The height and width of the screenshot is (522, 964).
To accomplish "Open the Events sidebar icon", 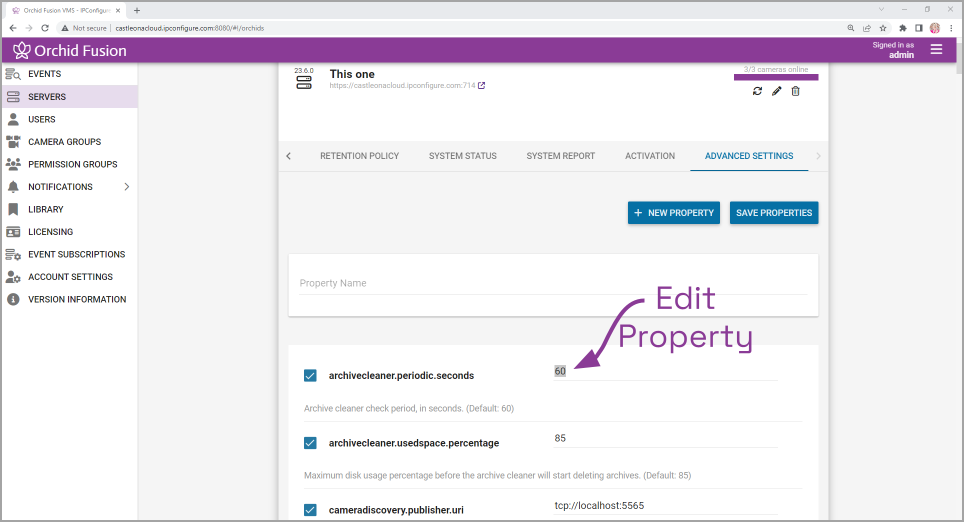I will click(x=13, y=74).
